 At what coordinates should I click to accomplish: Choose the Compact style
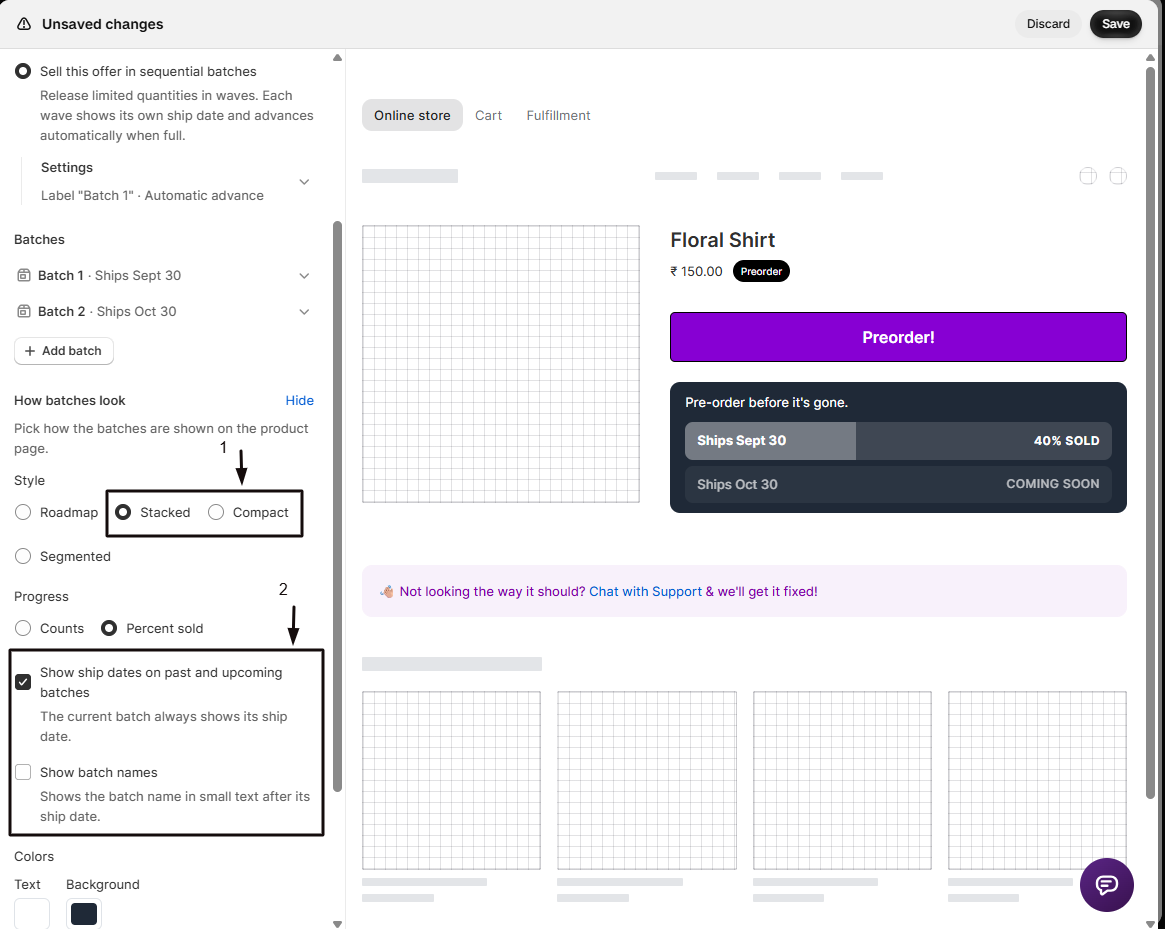216,512
